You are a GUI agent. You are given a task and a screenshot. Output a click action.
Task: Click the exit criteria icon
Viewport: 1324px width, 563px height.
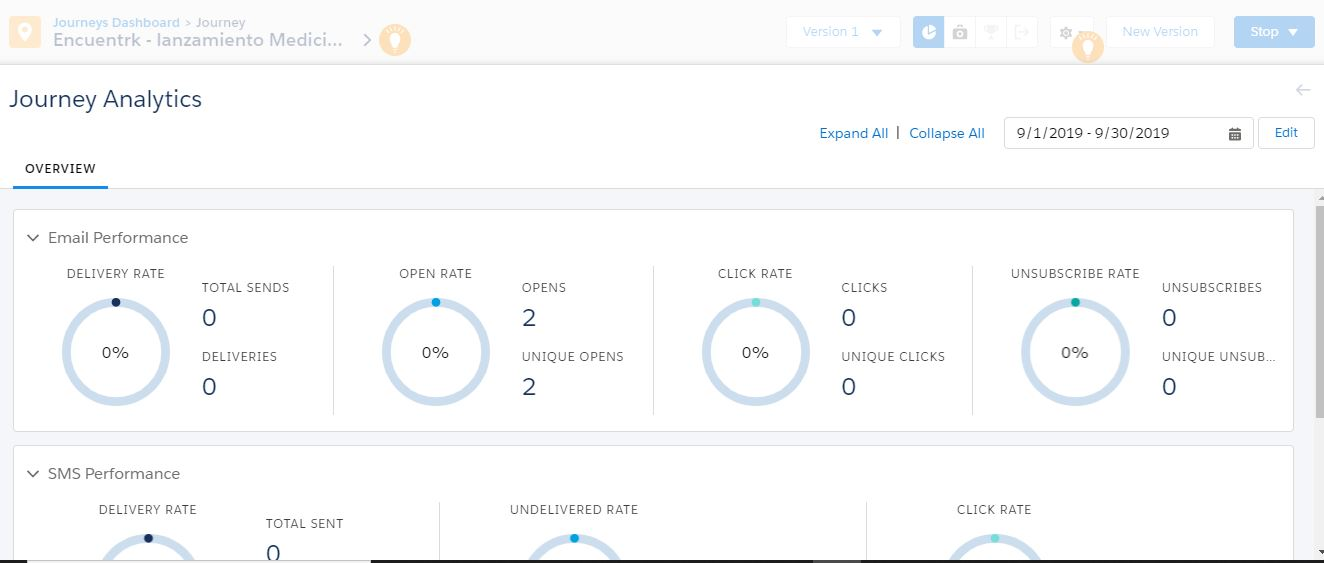point(1022,32)
